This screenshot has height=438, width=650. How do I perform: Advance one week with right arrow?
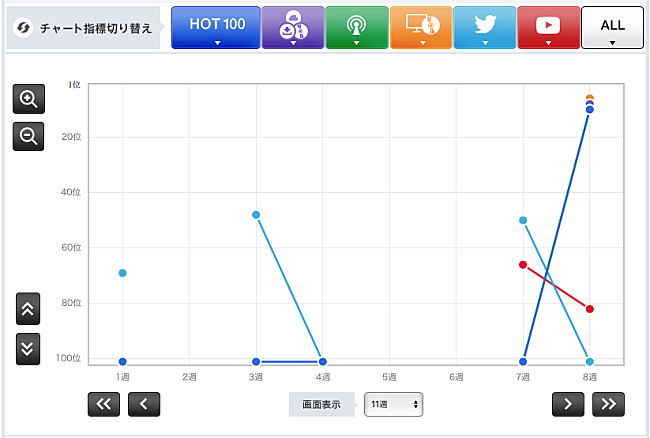568,404
